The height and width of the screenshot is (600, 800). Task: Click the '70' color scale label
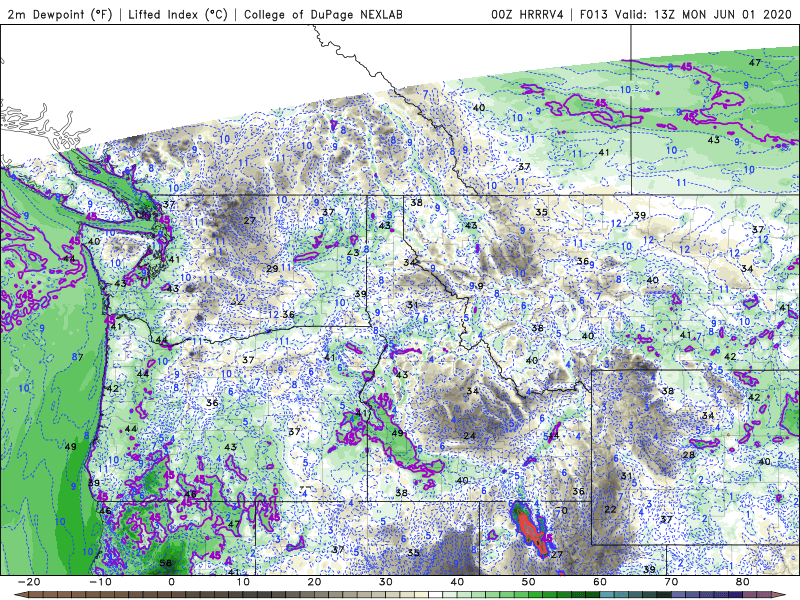671,582
